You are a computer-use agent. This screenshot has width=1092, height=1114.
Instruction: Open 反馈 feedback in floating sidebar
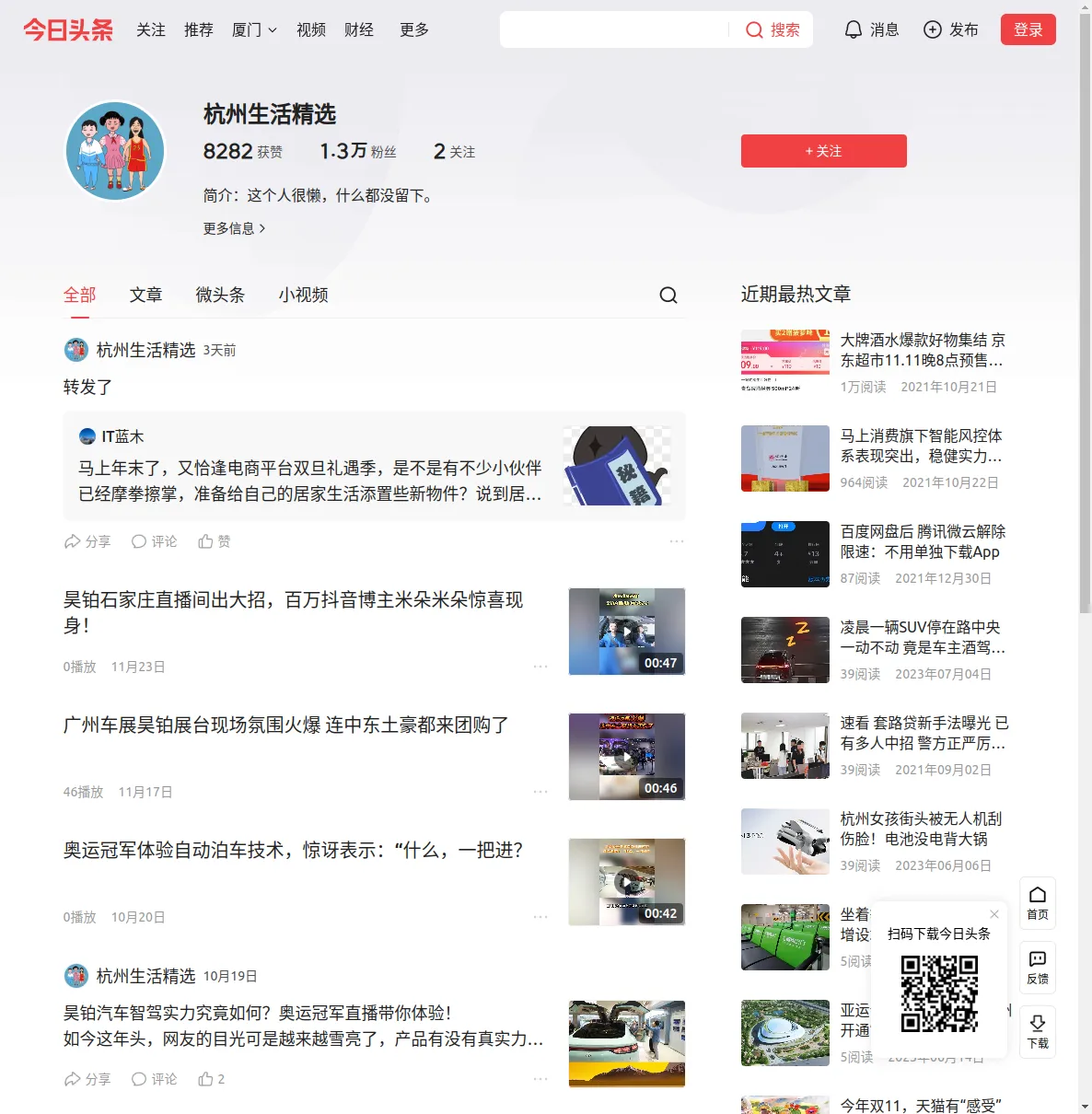[x=1038, y=968]
